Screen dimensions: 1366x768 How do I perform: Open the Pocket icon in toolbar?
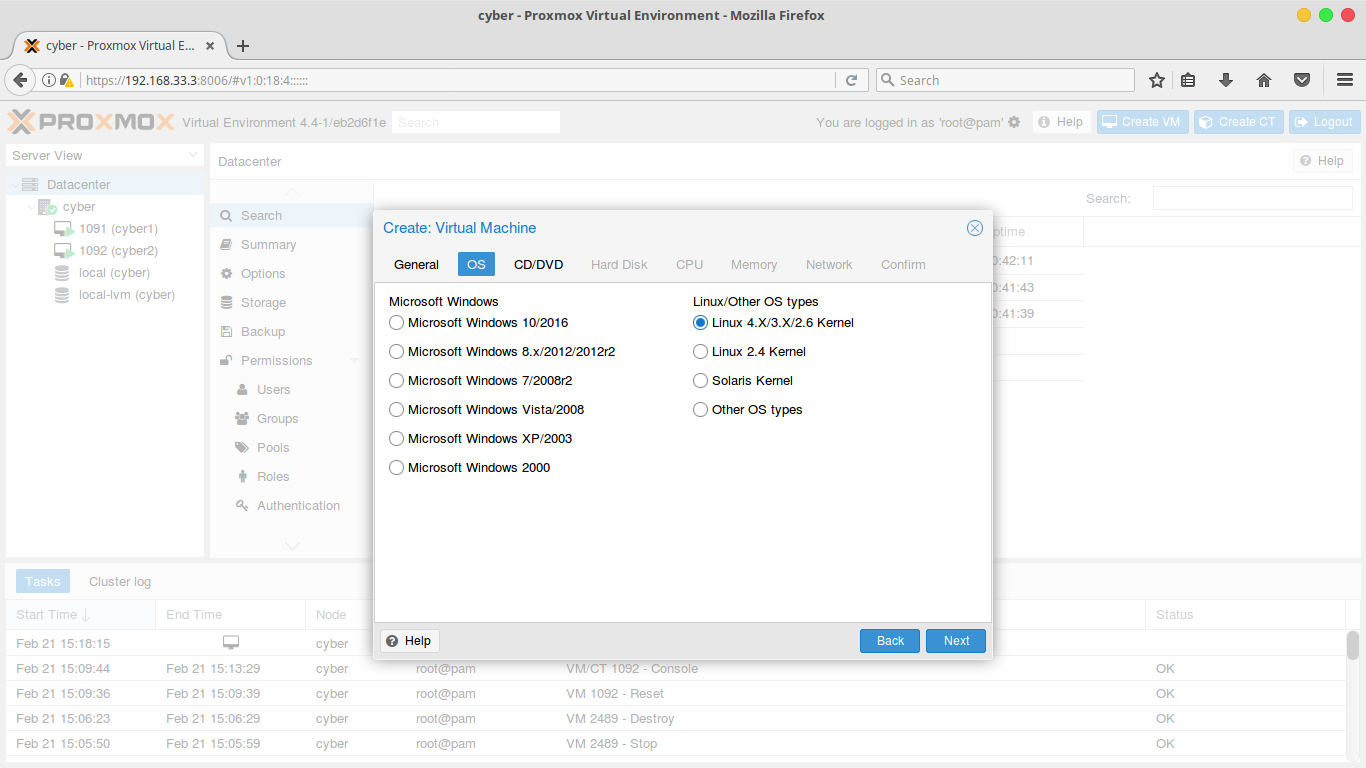tap(1302, 80)
